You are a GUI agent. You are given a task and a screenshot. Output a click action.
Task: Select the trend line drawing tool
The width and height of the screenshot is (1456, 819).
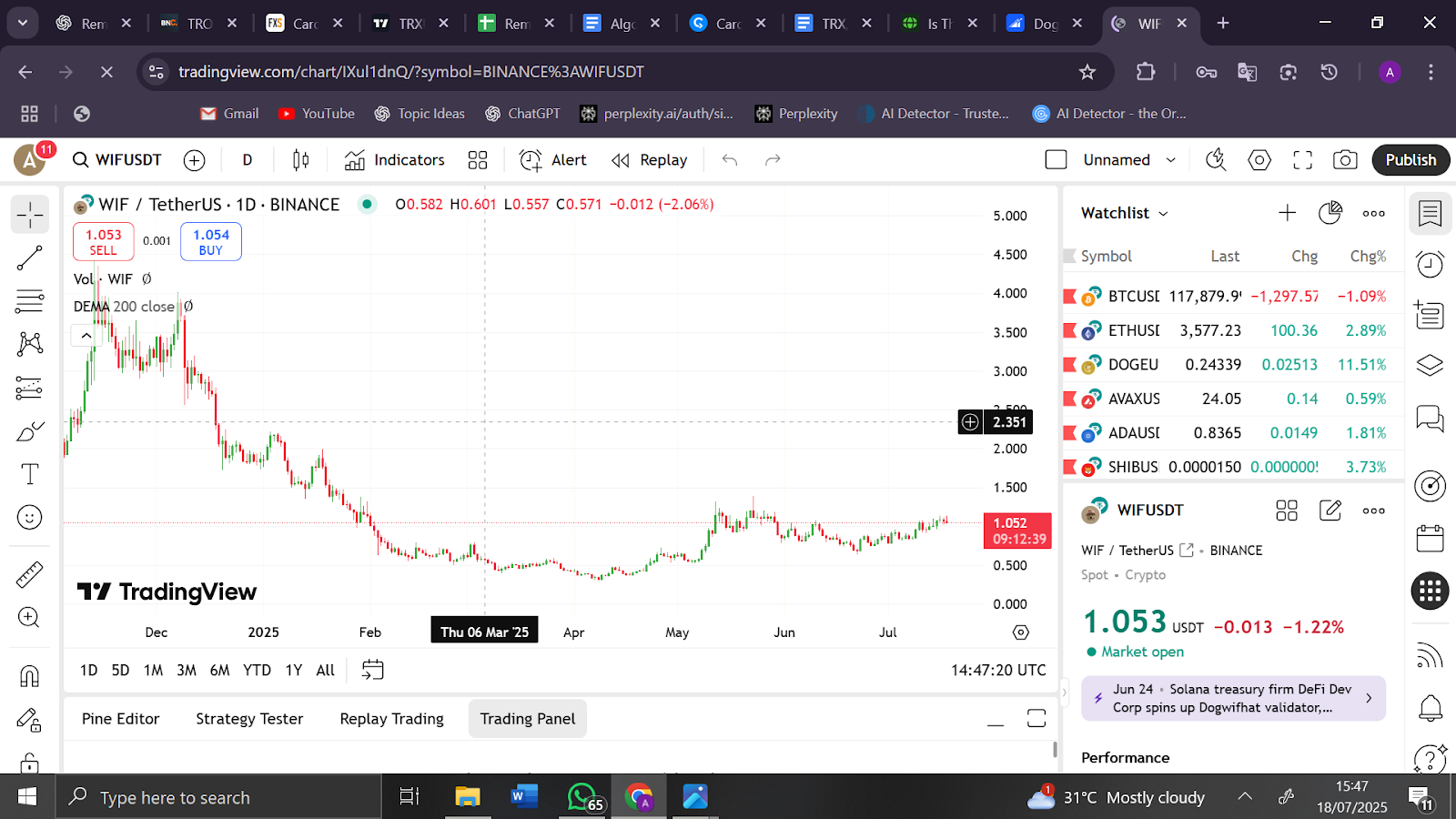[x=29, y=258]
